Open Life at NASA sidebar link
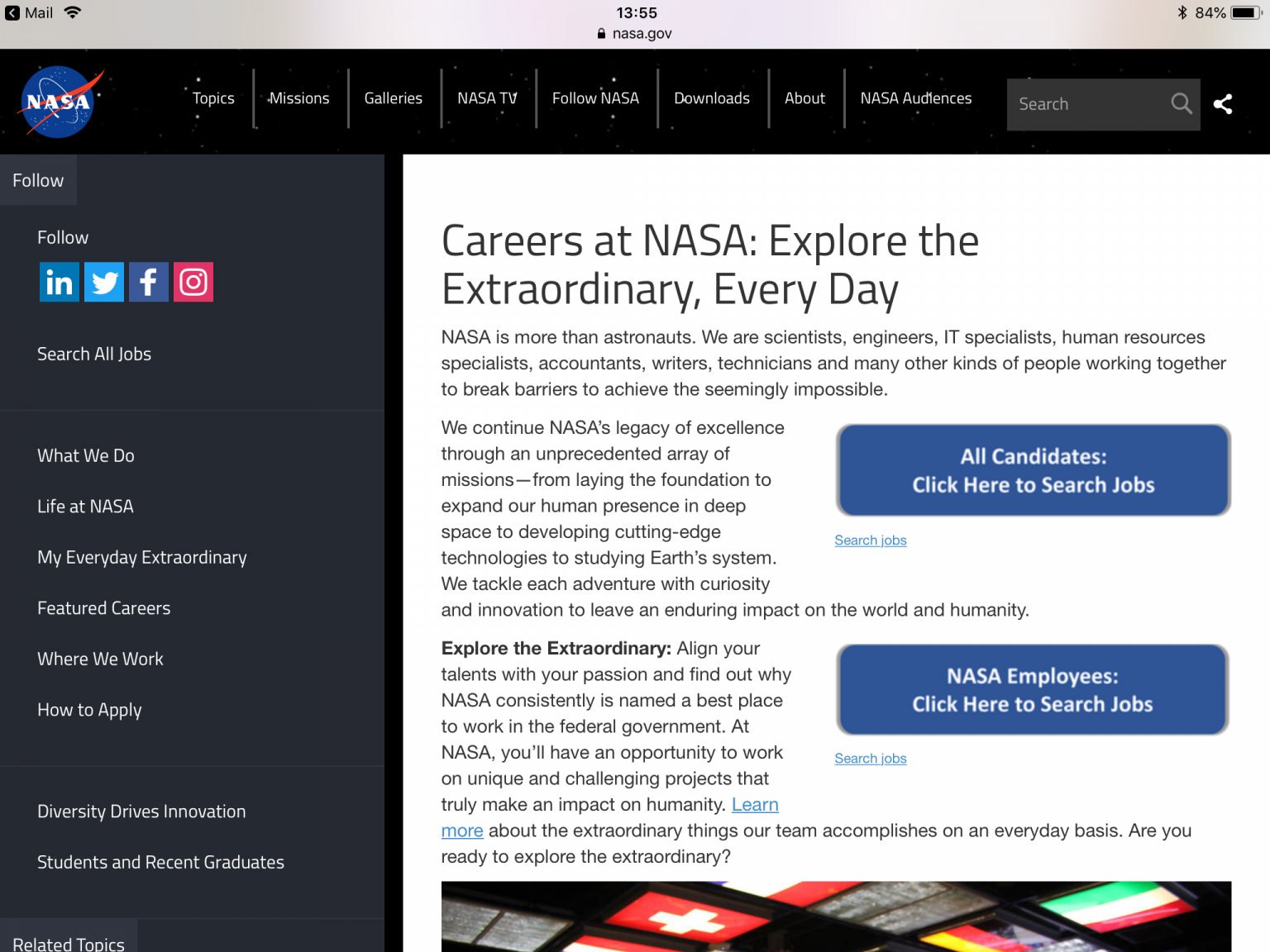Screen dimensions: 1270x952 pos(85,507)
